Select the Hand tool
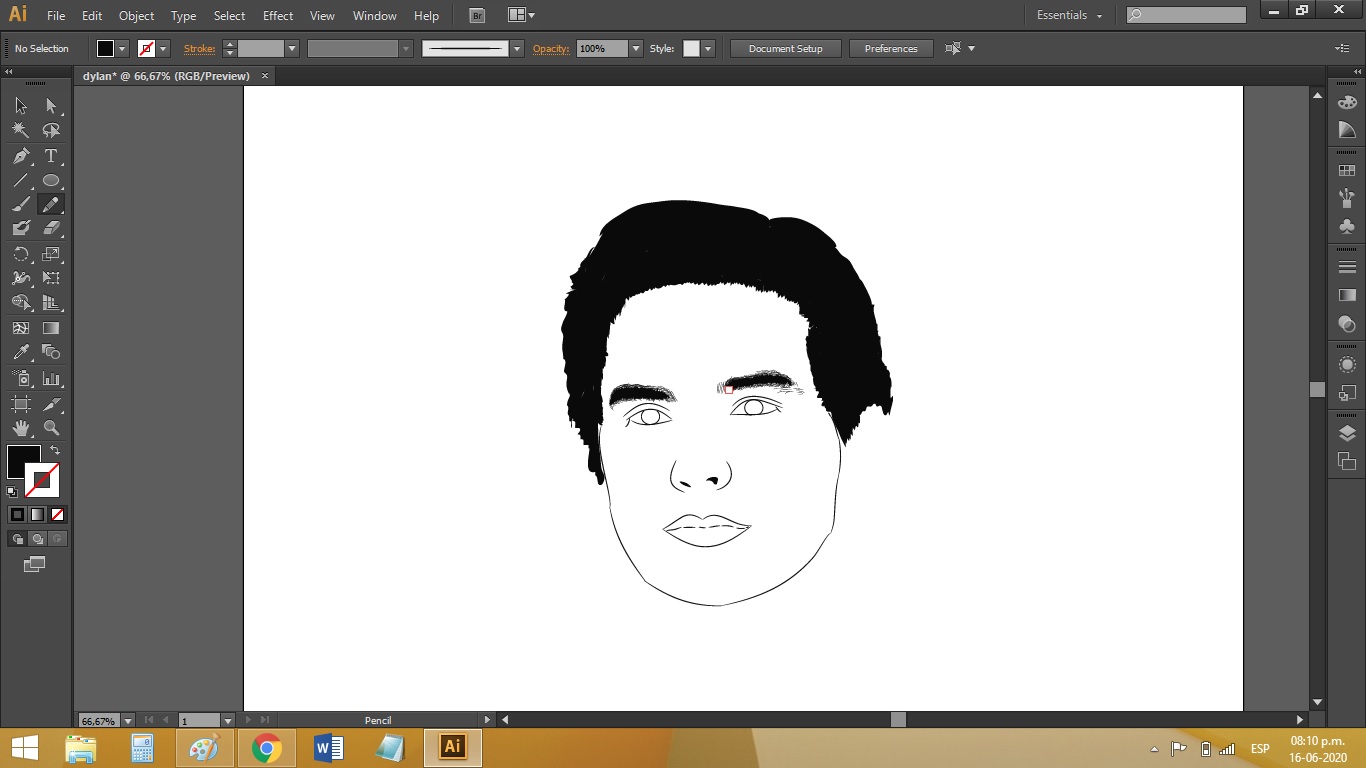Image resolution: width=1366 pixels, height=768 pixels. click(21, 428)
